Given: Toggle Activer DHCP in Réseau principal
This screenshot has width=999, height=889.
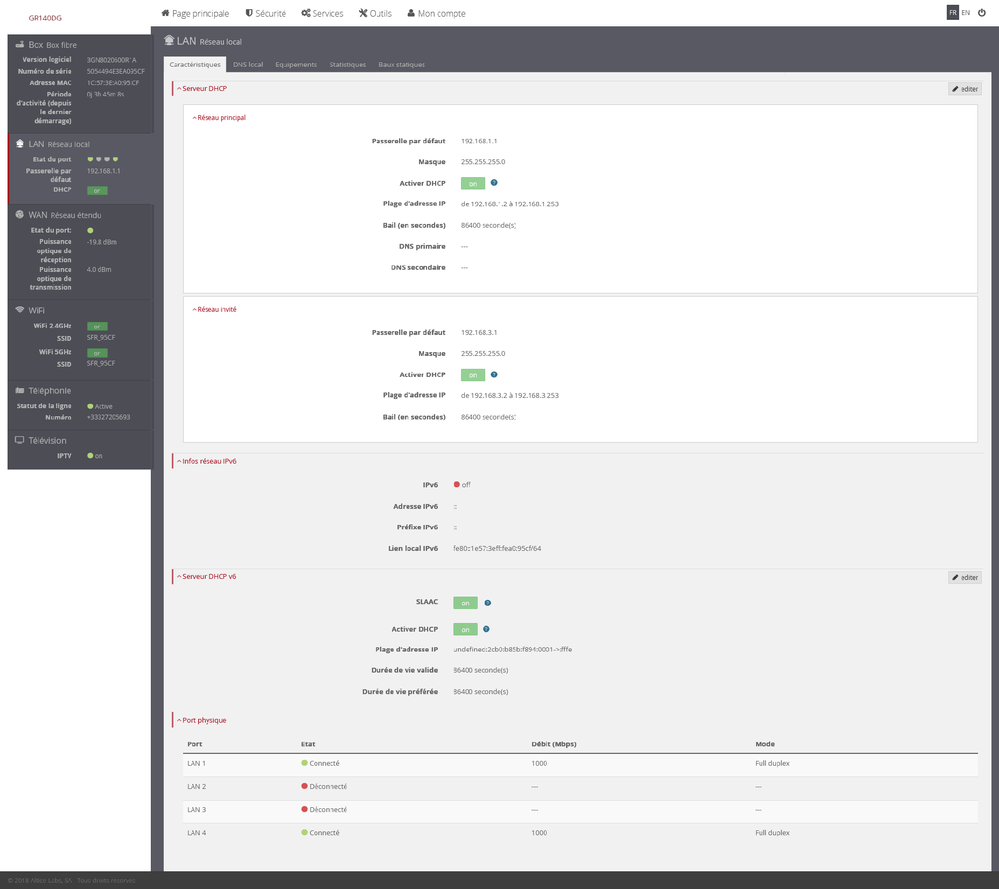Looking at the screenshot, I should click(x=472, y=183).
